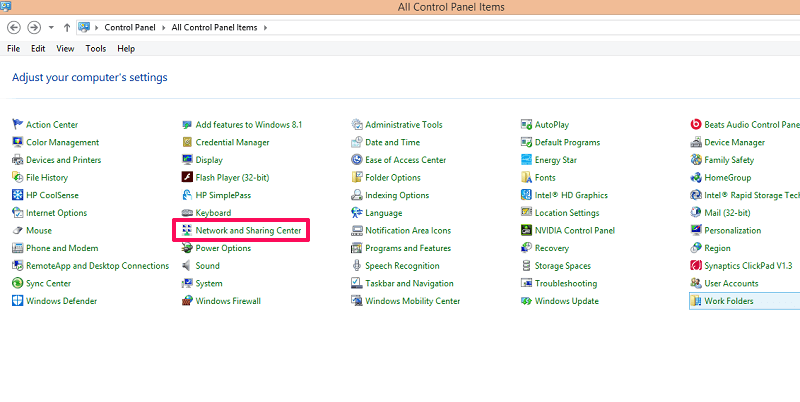Open the Language link

pos(384,213)
